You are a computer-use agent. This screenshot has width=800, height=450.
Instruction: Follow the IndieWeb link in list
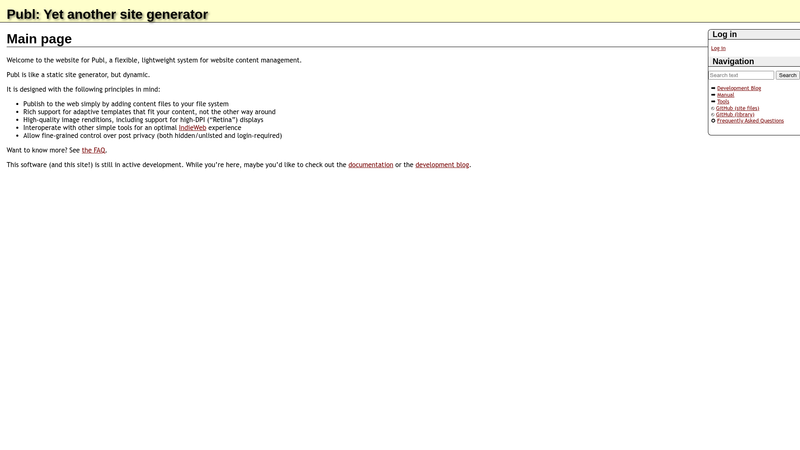coord(192,128)
